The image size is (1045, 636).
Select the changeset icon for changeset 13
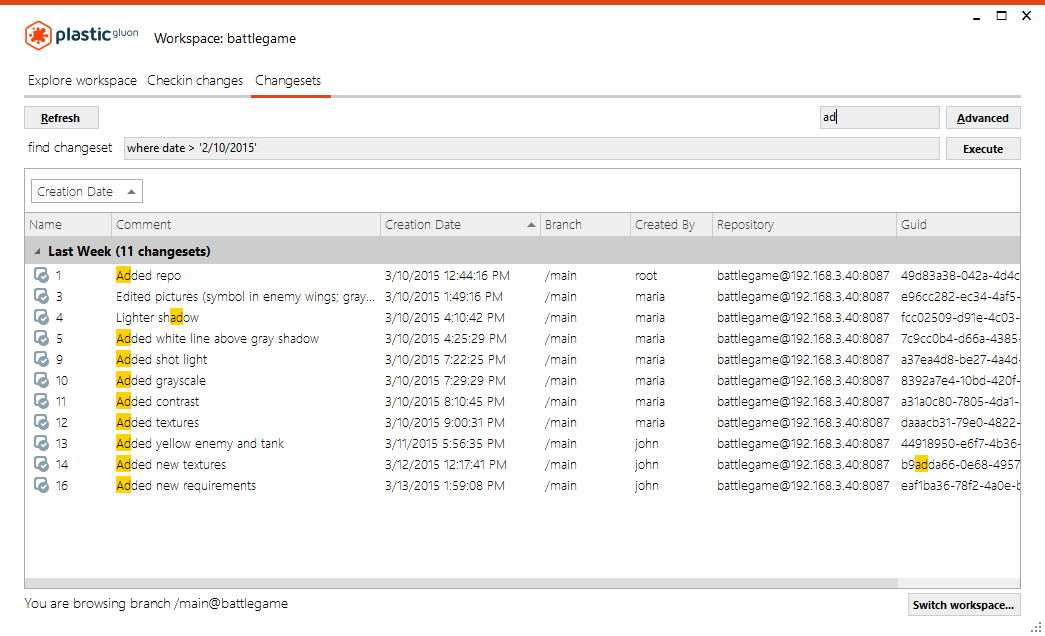[41, 443]
